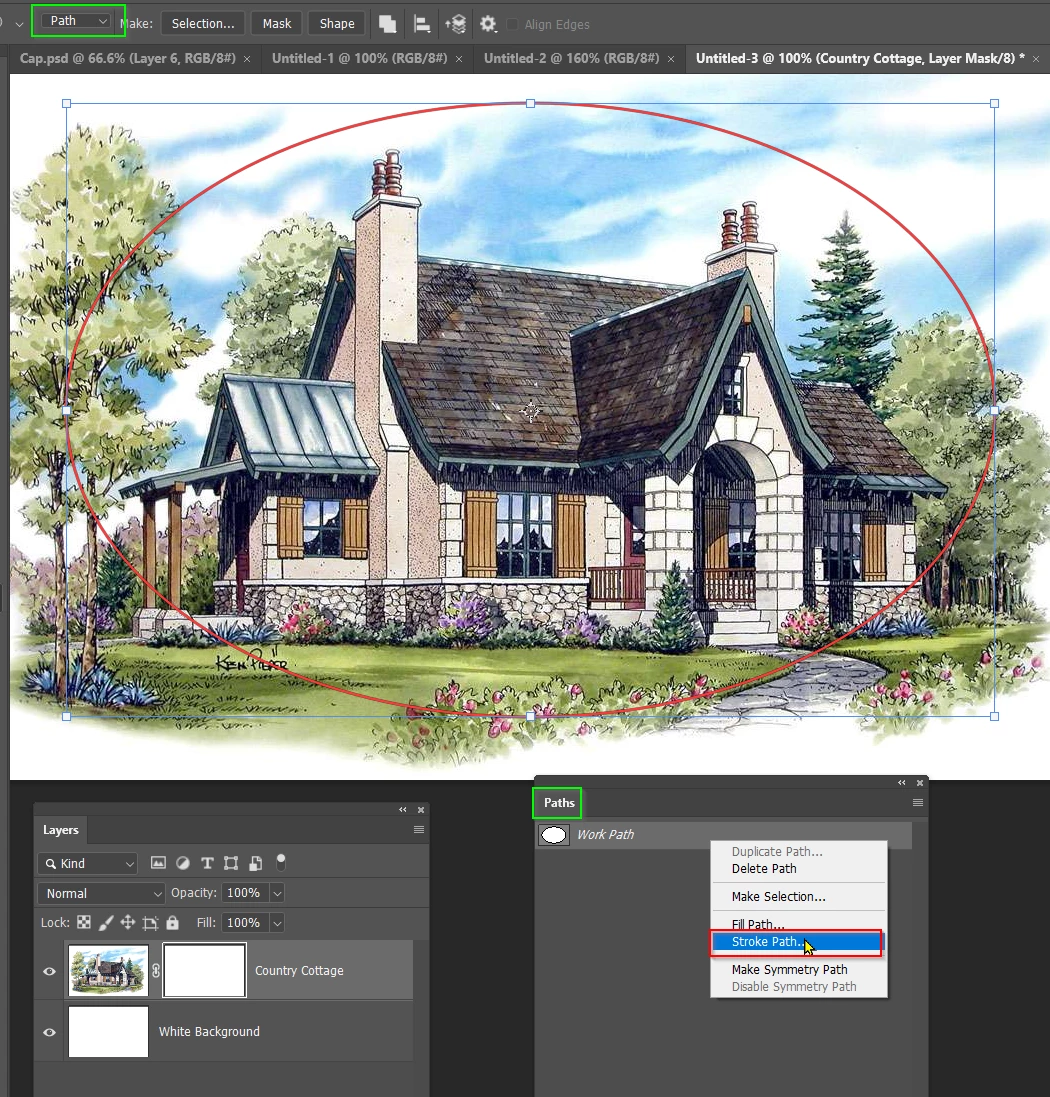The height and width of the screenshot is (1097, 1050).
Task: Switch to the Untitled-2 document tab
Action: (572, 58)
